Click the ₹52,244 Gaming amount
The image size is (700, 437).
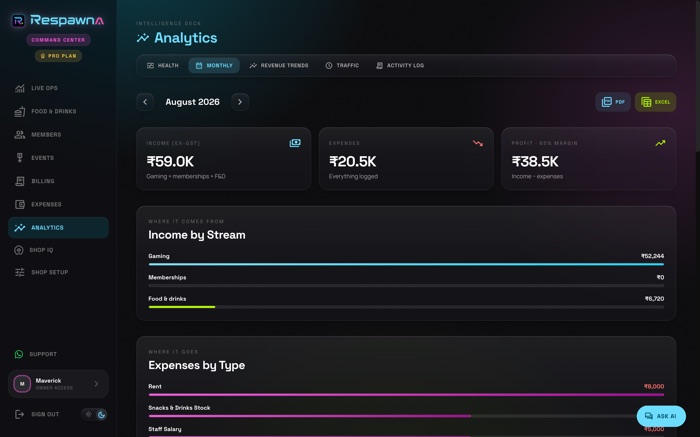[652, 256]
